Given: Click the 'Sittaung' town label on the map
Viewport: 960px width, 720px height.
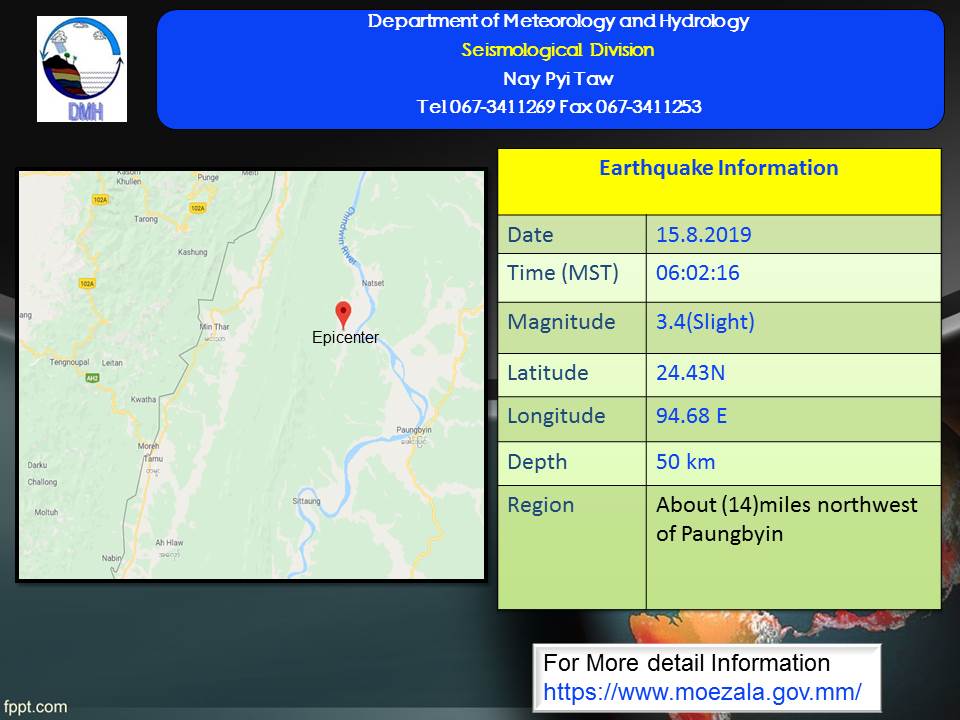Looking at the screenshot, I should coord(306,501).
